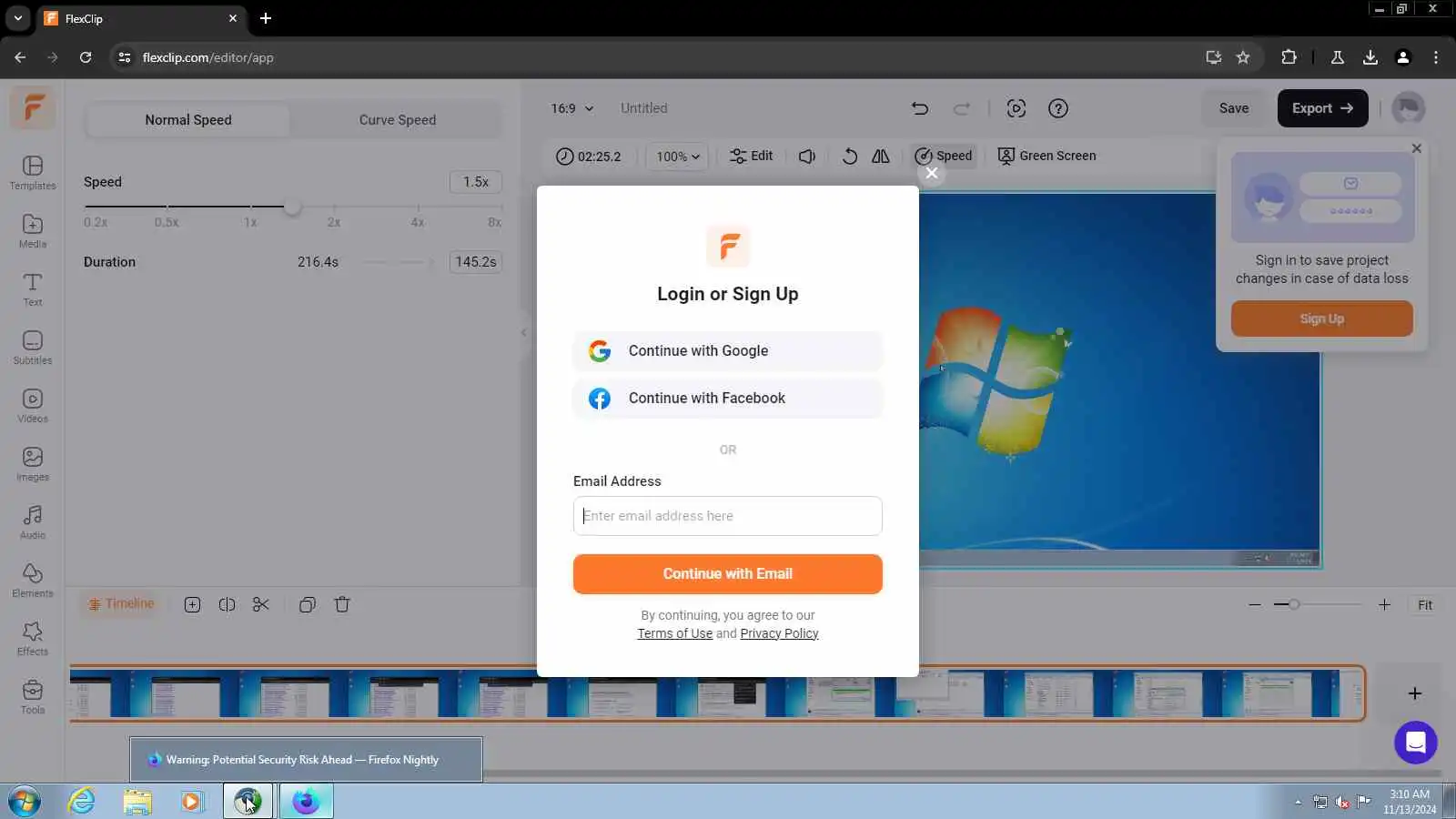Click the speed slider handle
The image size is (1456, 819).
coord(292,207)
